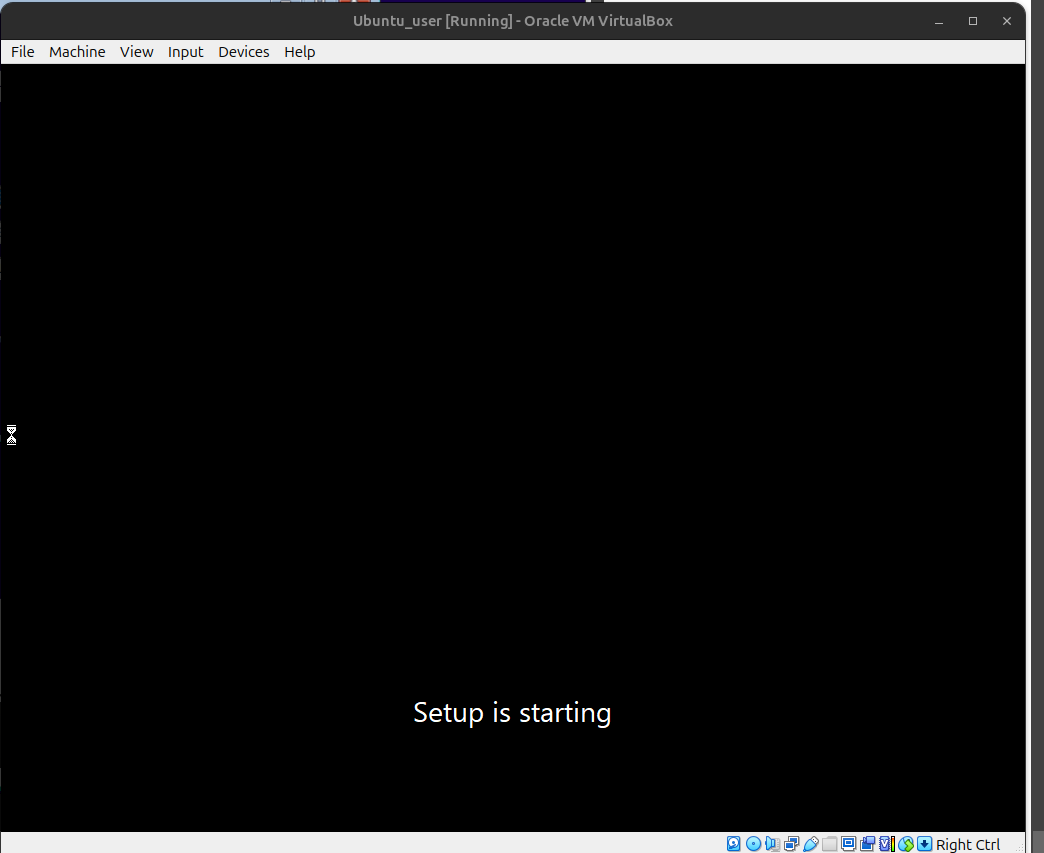Click the shared folders status icon
1044x853 pixels.
click(x=830, y=844)
